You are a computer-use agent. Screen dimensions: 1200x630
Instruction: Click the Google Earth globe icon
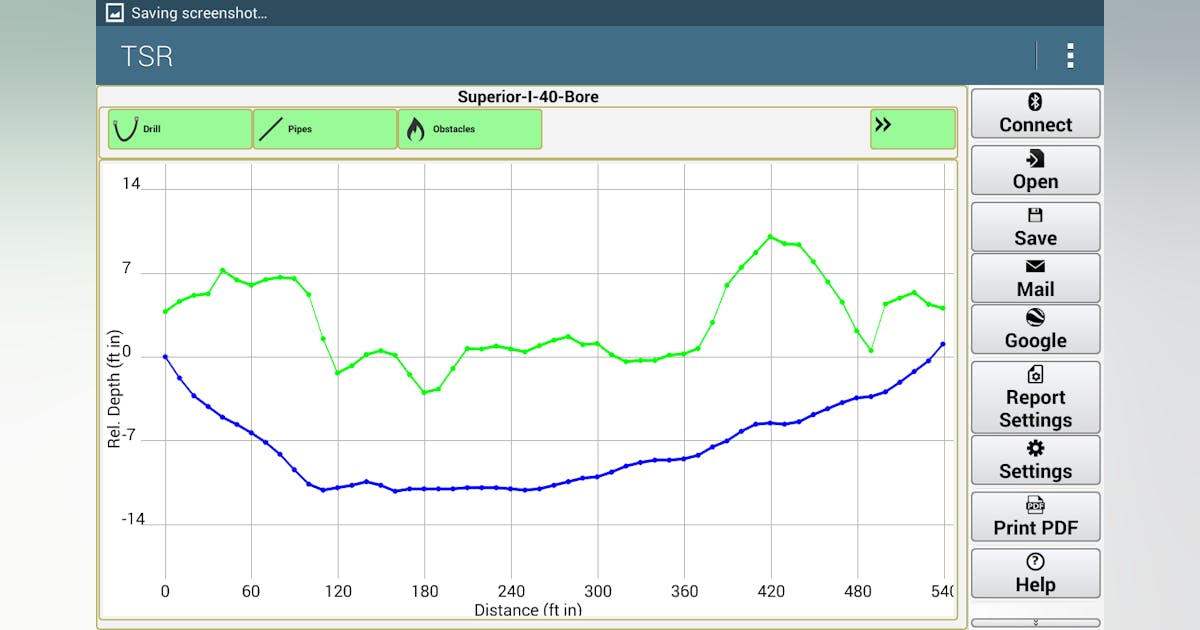1035,317
